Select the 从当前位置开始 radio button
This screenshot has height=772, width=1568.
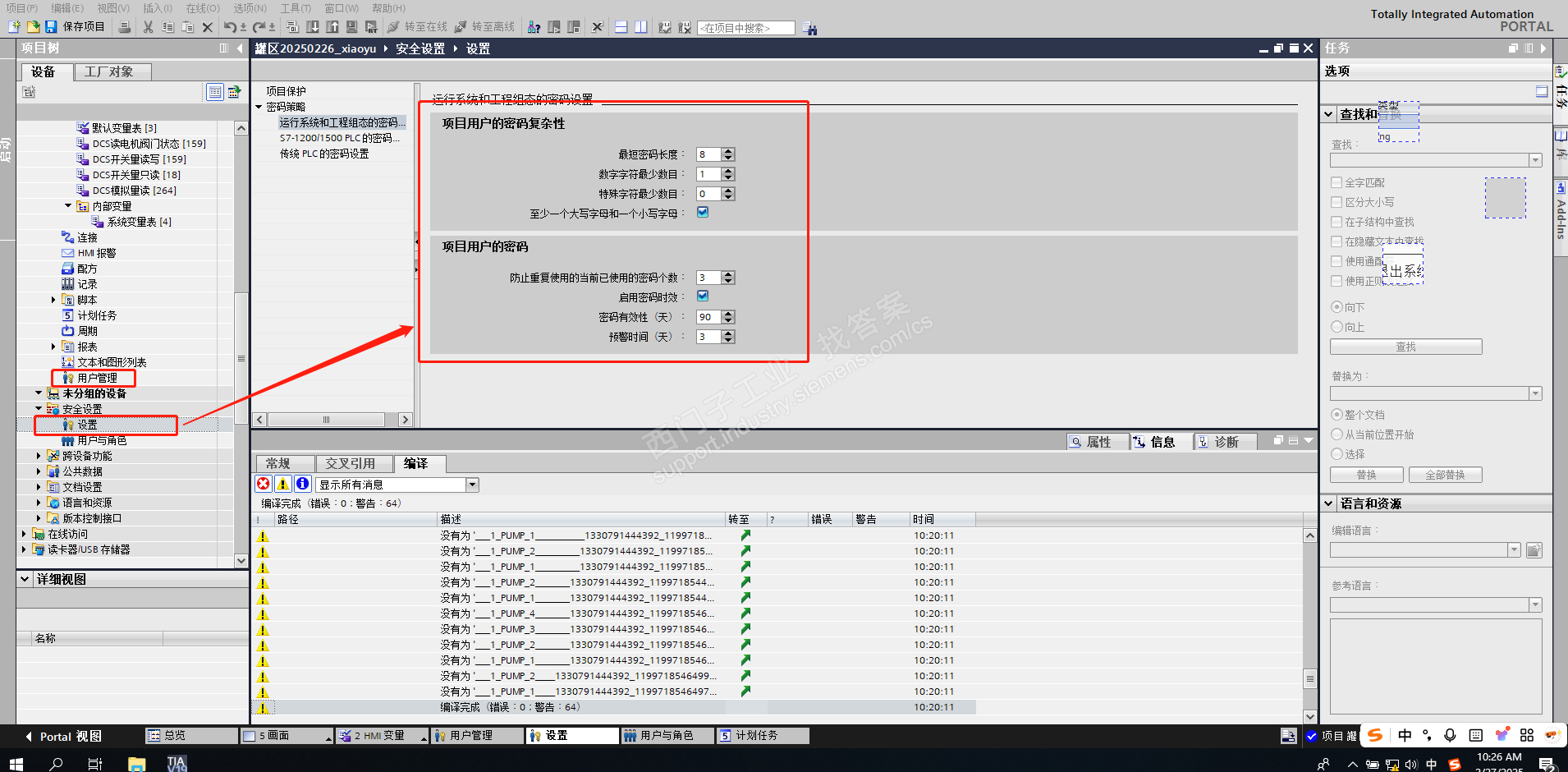1336,434
